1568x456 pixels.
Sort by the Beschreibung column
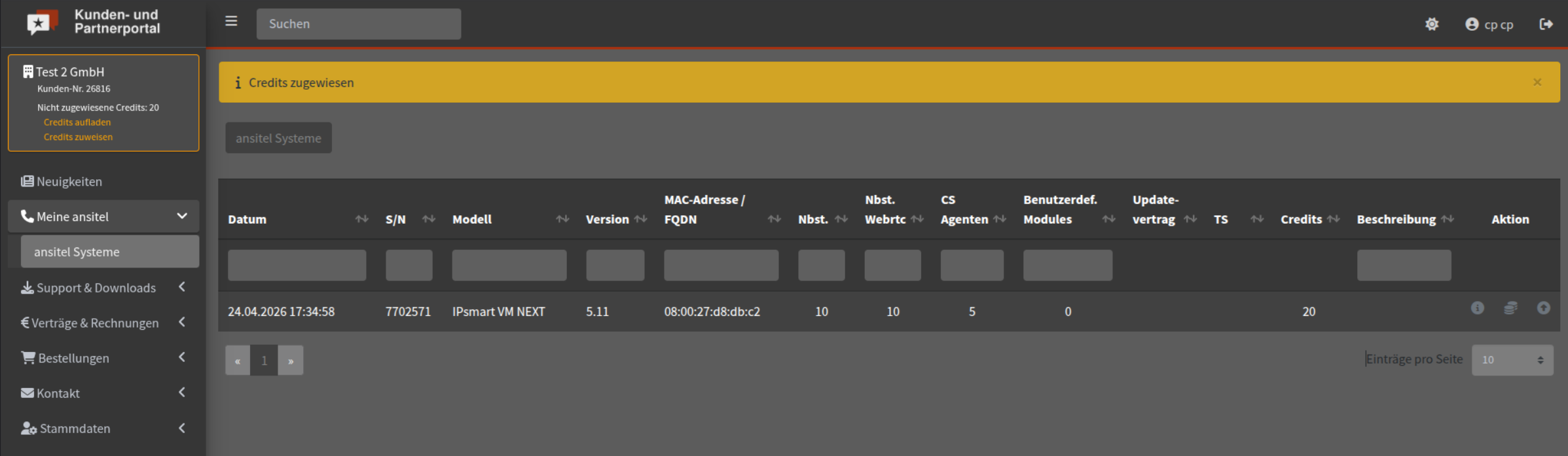point(1448,219)
